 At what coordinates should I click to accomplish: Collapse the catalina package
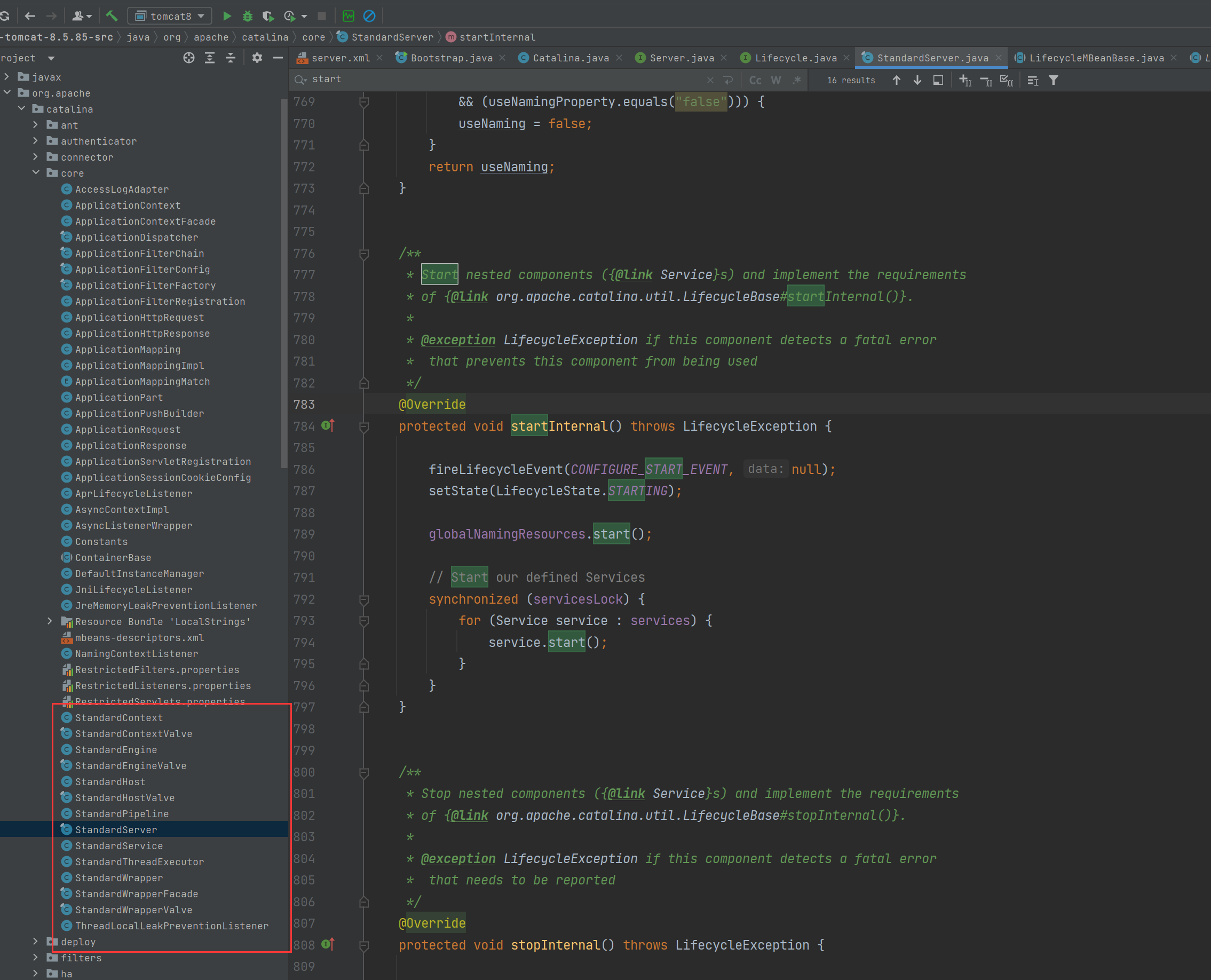21,108
